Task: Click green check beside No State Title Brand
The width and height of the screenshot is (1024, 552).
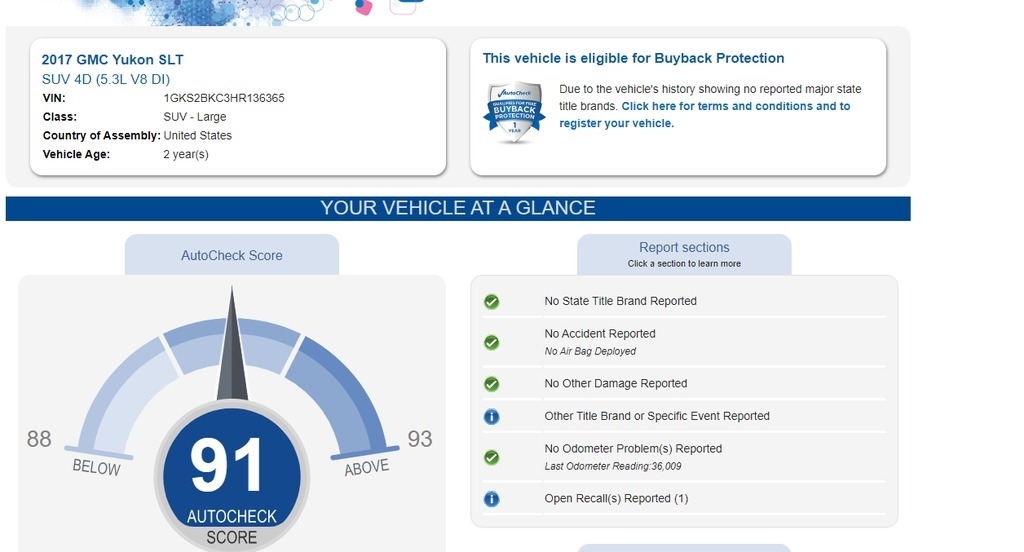Action: 492,302
